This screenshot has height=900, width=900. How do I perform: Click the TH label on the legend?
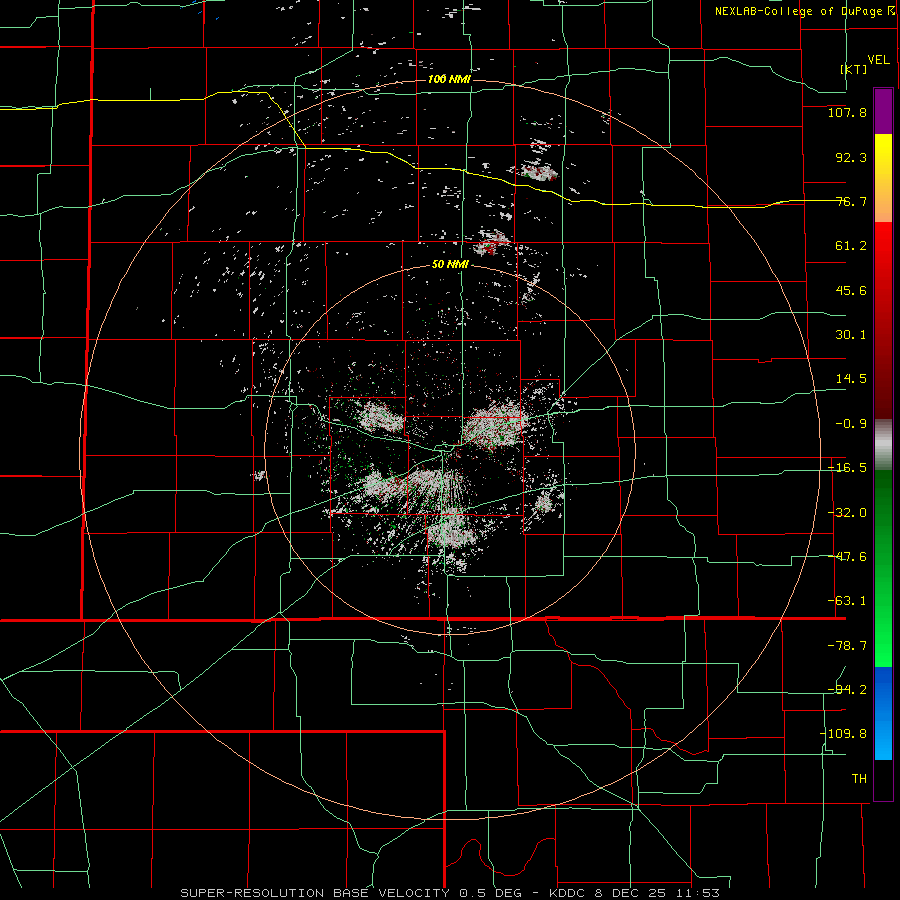click(859, 778)
